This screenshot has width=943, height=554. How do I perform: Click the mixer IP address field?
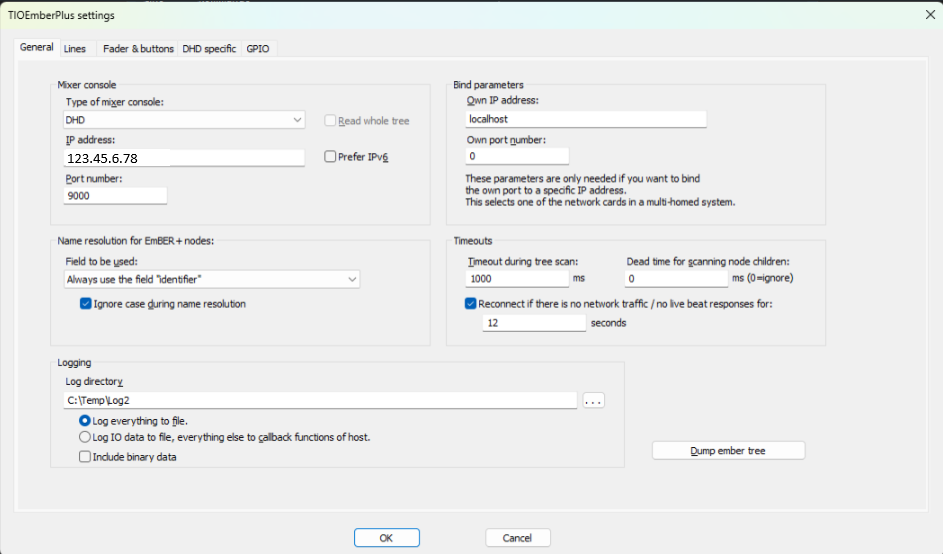184,158
